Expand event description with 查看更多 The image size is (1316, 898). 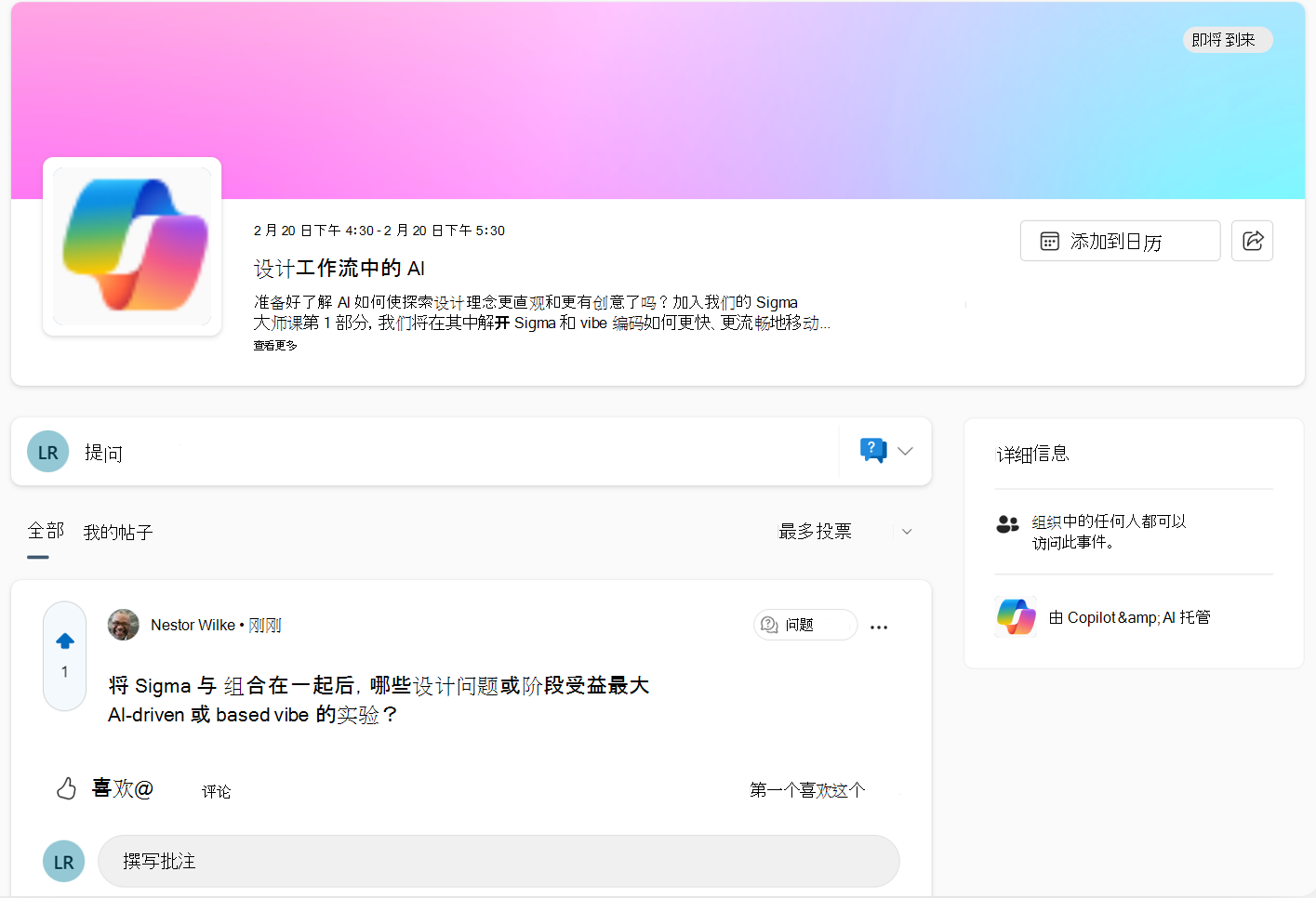pyautogui.click(x=275, y=346)
